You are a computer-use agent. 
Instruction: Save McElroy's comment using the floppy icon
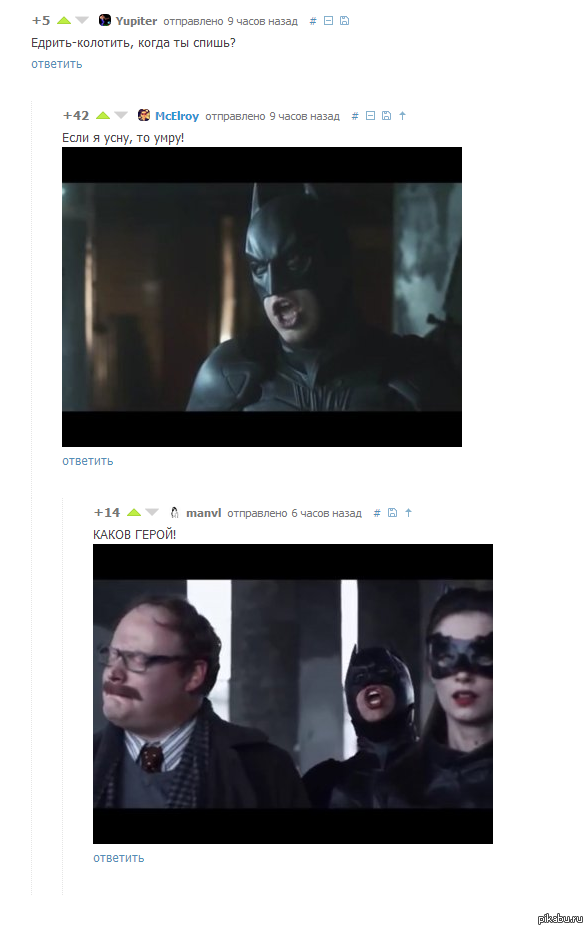click(x=386, y=116)
